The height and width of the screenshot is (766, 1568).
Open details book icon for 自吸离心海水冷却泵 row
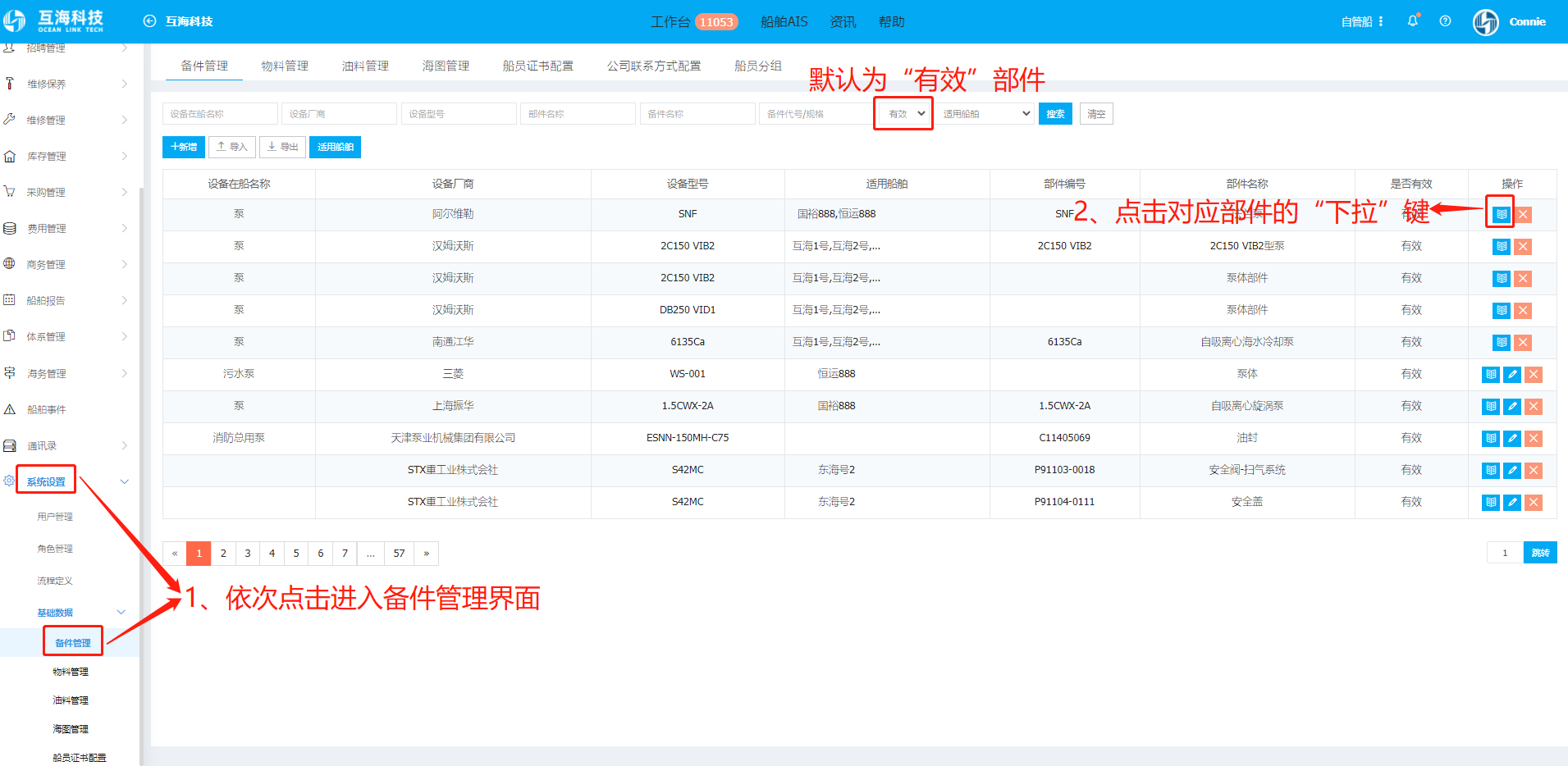click(1502, 342)
